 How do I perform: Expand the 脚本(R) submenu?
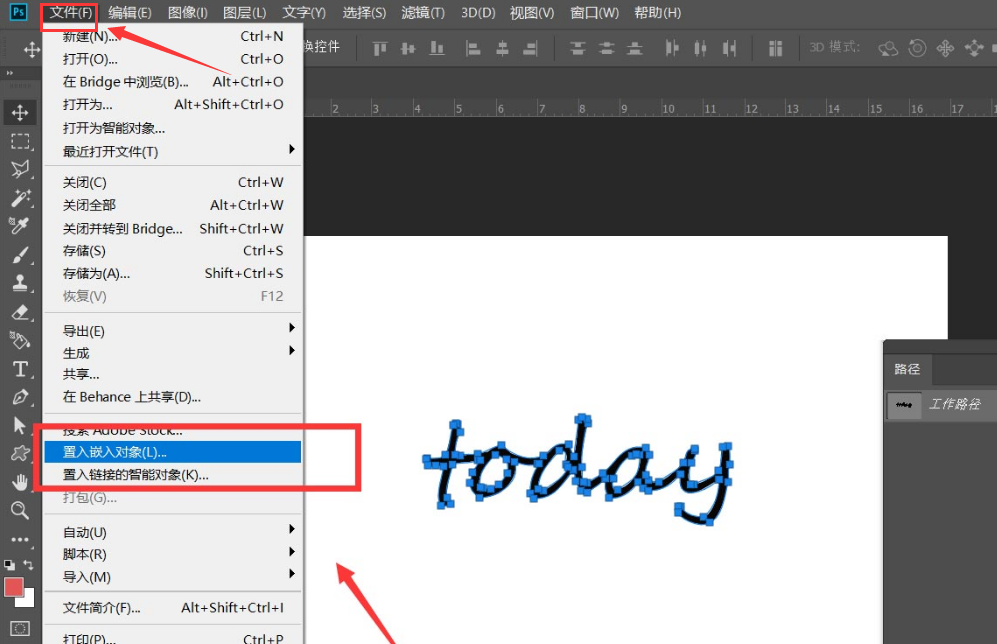point(291,552)
